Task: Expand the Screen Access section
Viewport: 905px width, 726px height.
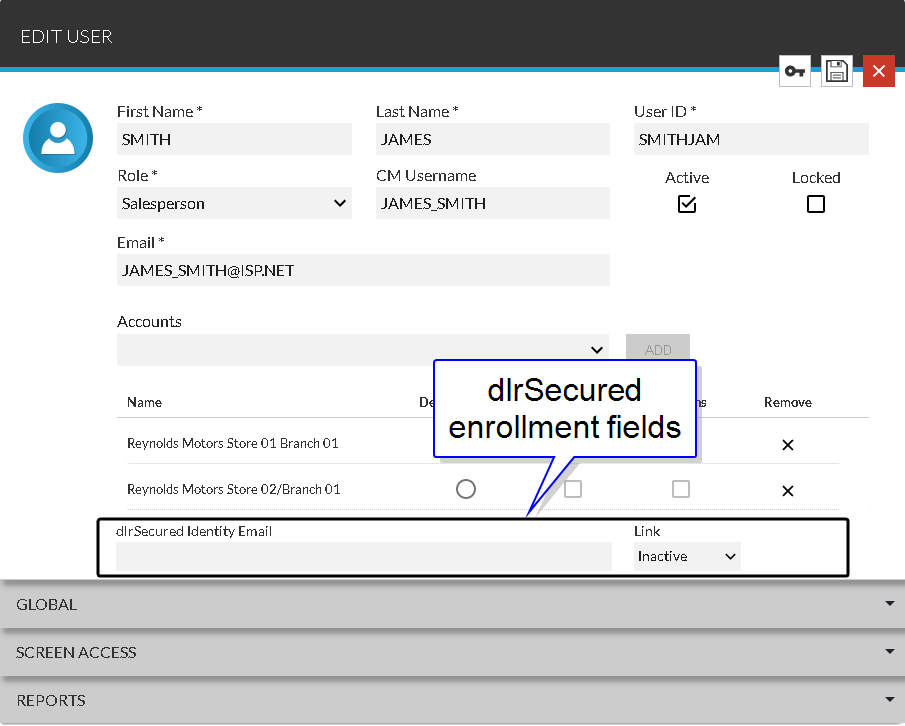Action: pyautogui.click(x=452, y=652)
